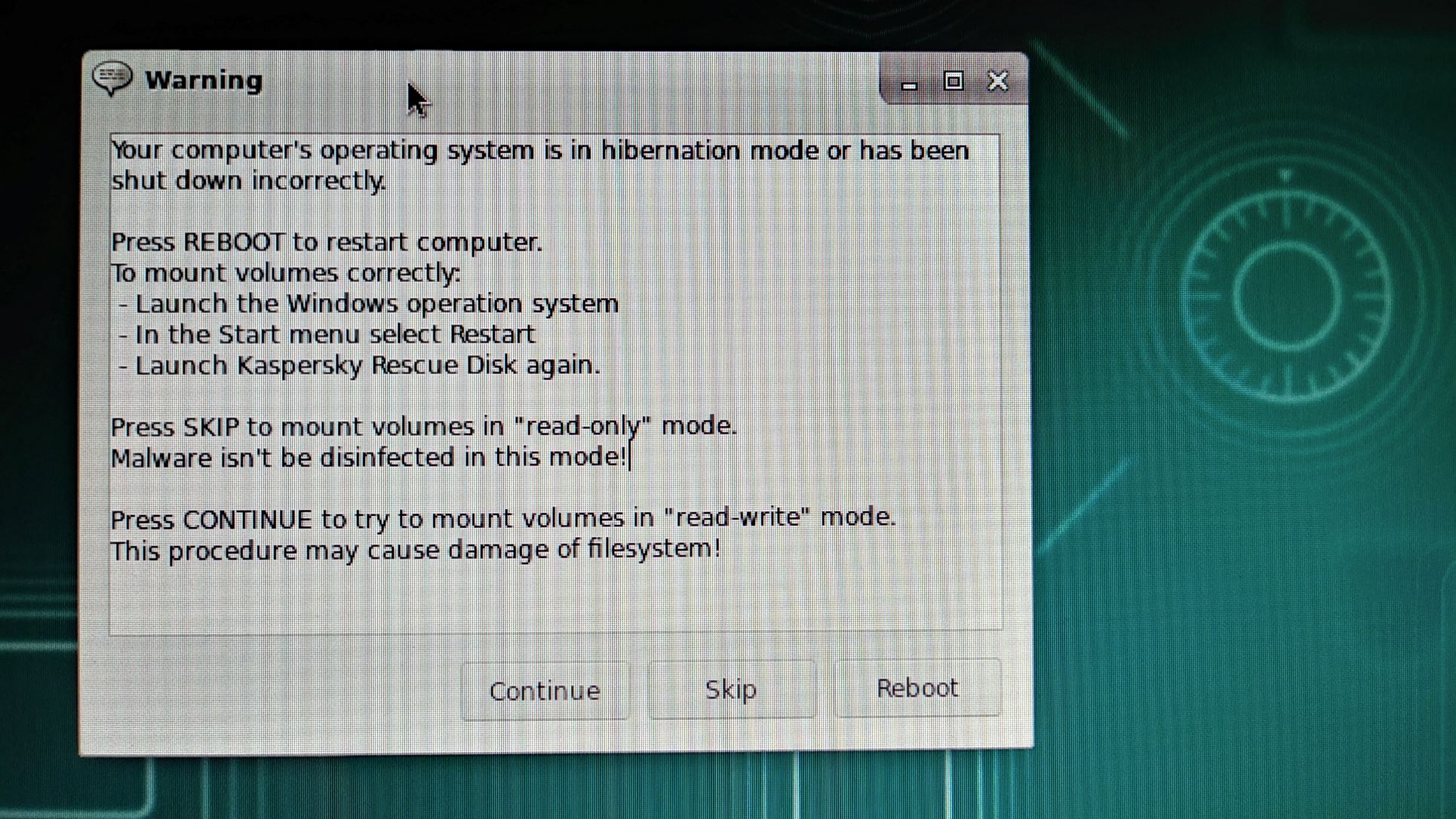Image resolution: width=1456 pixels, height=819 pixels.
Task: Click the line 'Press REBOOT to restart computer.'
Action: coord(326,242)
